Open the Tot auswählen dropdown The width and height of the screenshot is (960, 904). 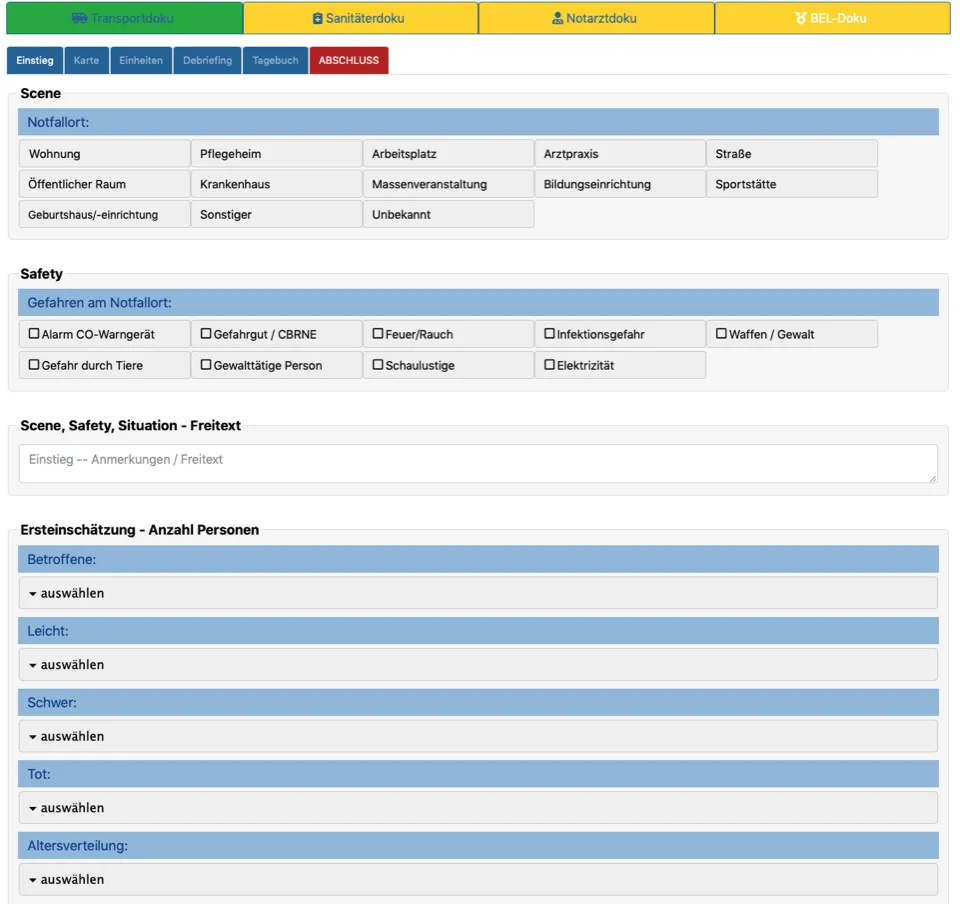click(x=478, y=808)
